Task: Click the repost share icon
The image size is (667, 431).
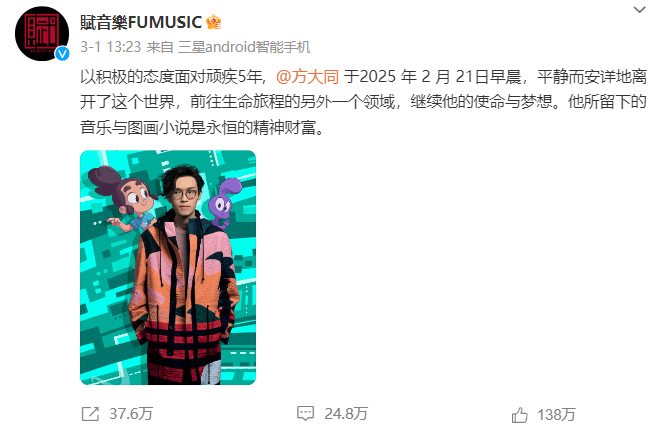Action: click(x=90, y=414)
